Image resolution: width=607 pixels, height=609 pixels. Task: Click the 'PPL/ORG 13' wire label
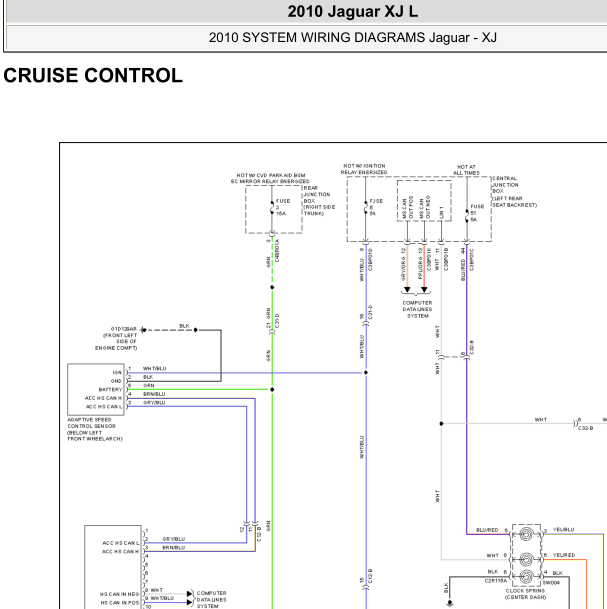point(420,264)
